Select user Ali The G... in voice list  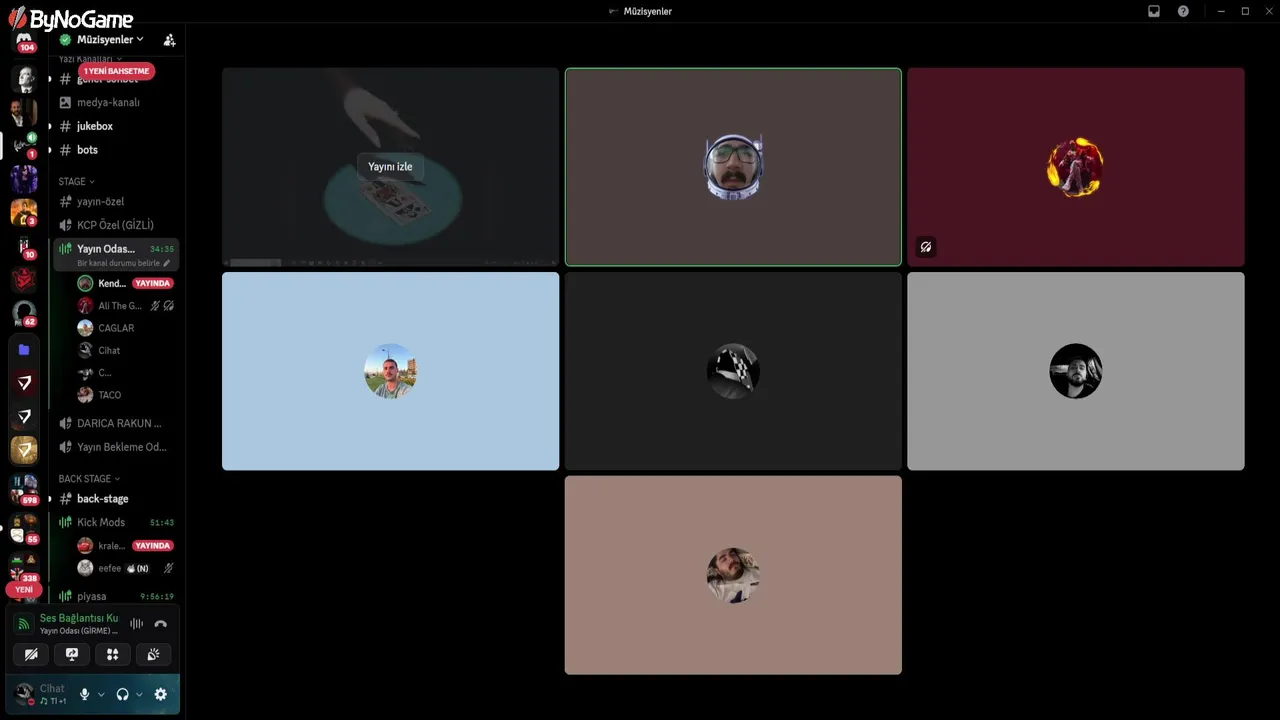click(126, 306)
